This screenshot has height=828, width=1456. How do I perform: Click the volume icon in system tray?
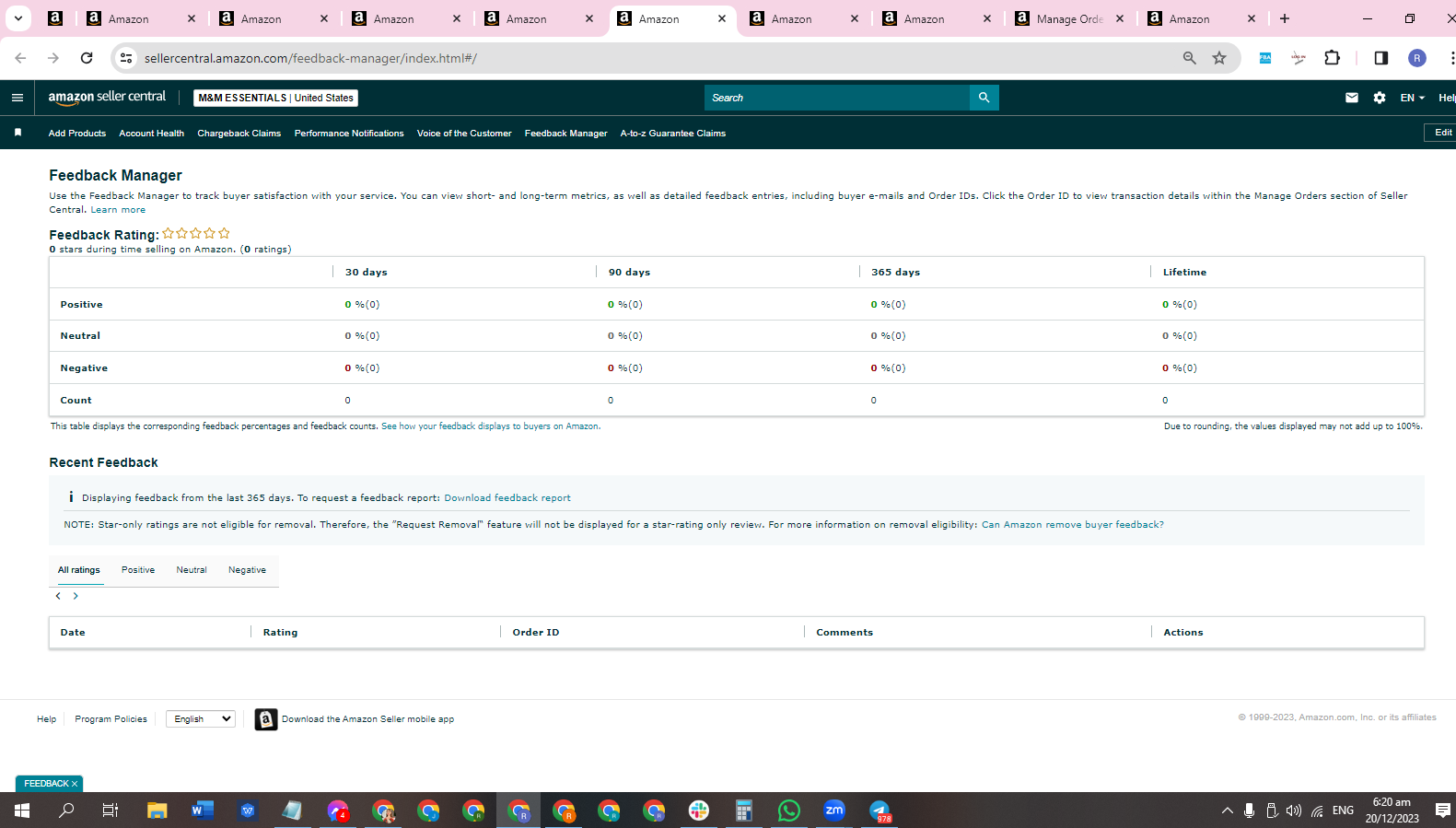[x=1294, y=811]
